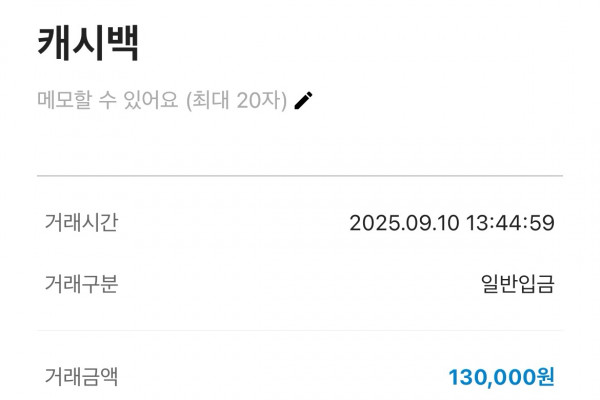Click the gray divider line below the memo

[x=300, y=176]
